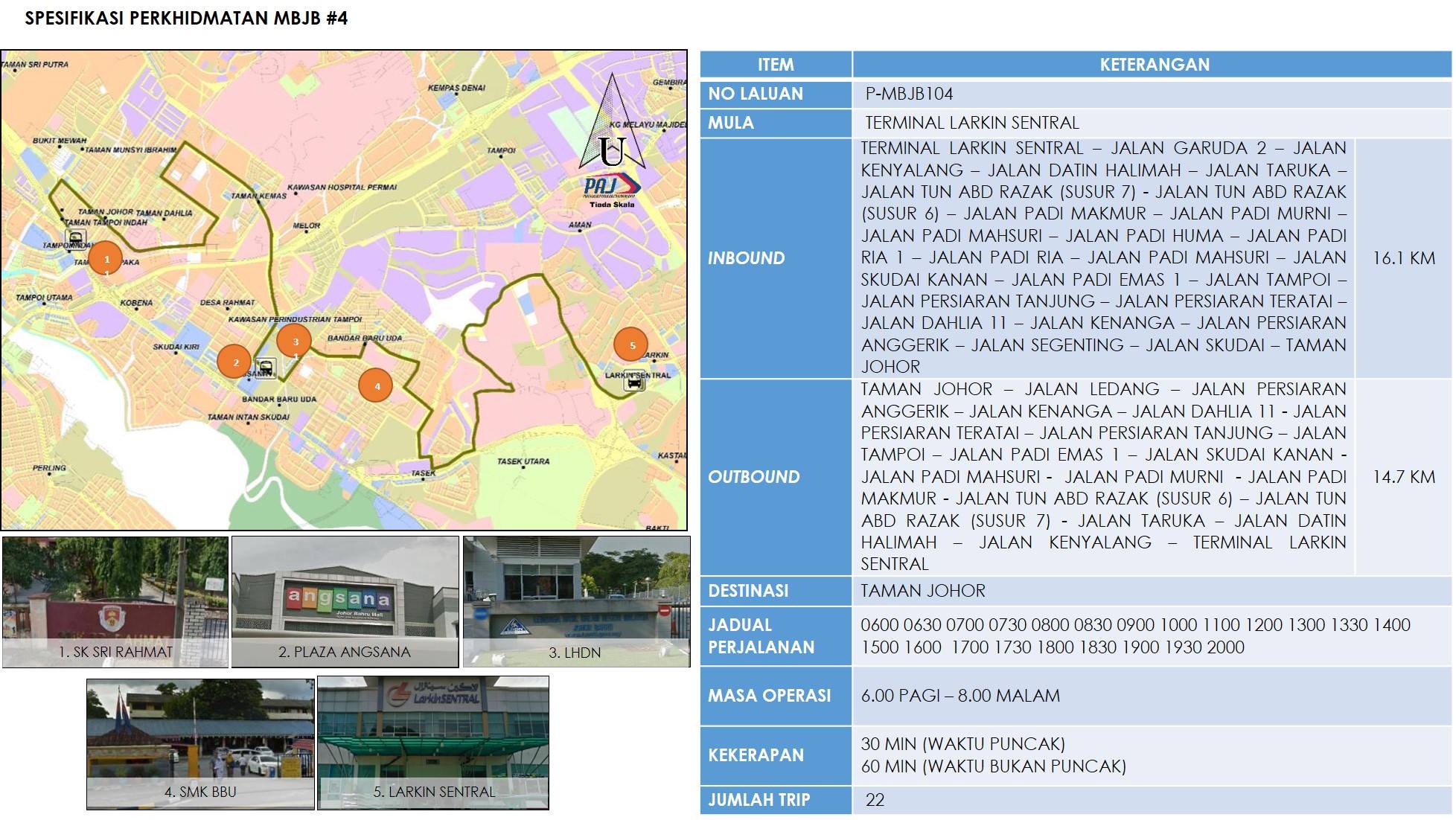Image resolution: width=1456 pixels, height=820 pixels.
Task: Click the KETERANGAN column header
Action: (x=1153, y=65)
